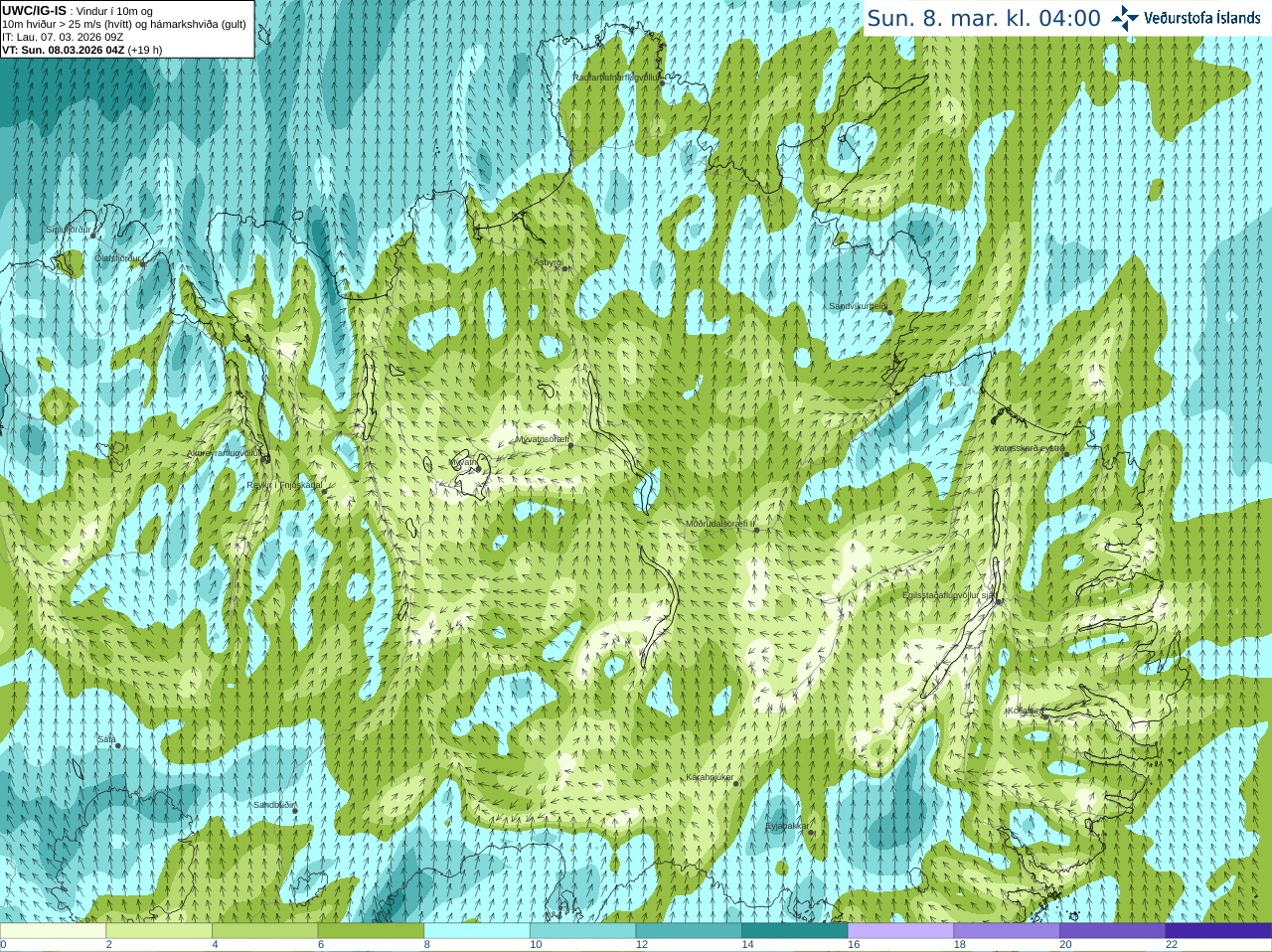
Task: Click the Möðrudalsöræfi II station point
Action: coord(756,530)
